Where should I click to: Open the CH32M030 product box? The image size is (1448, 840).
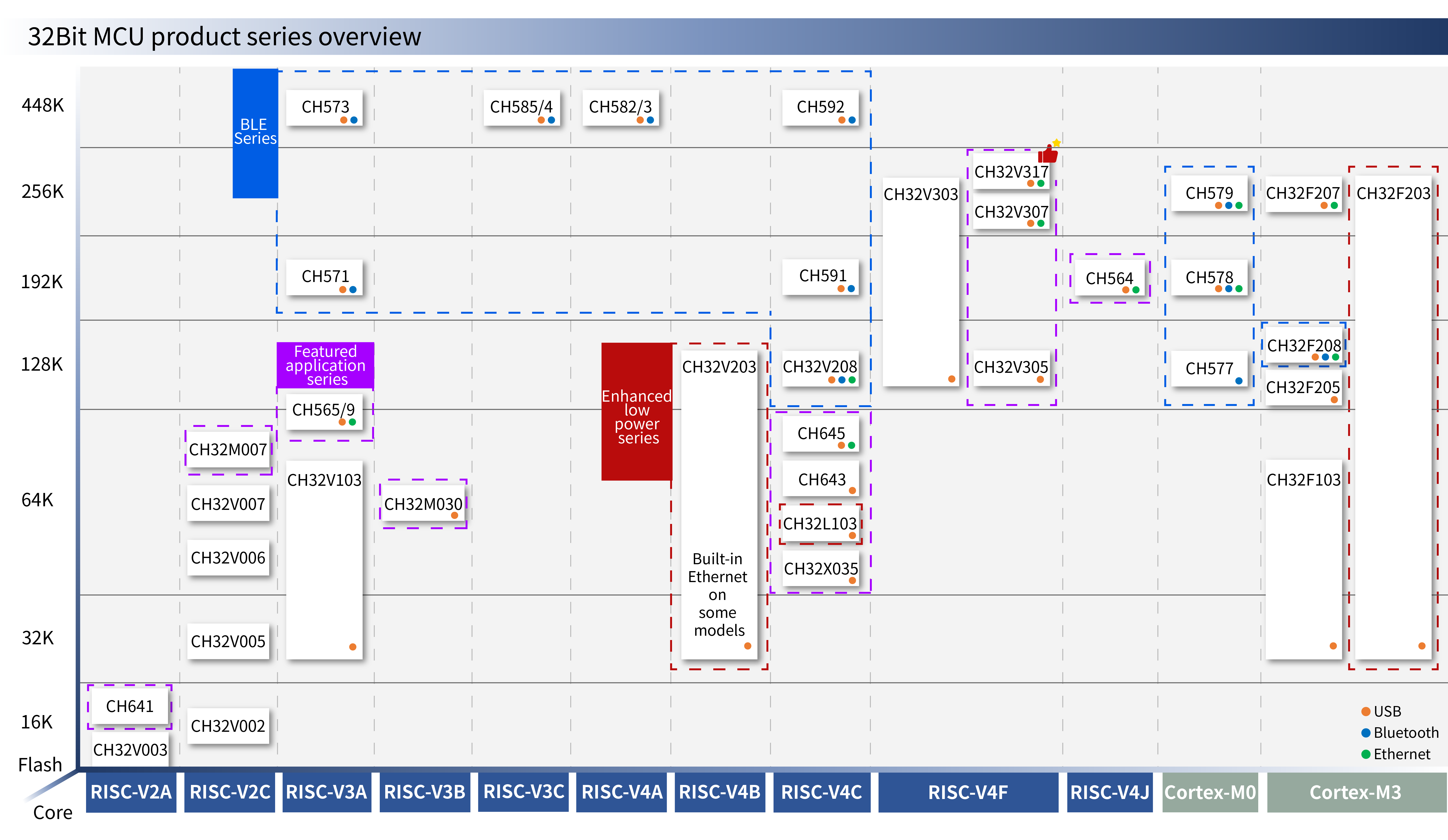tap(423, 504)
